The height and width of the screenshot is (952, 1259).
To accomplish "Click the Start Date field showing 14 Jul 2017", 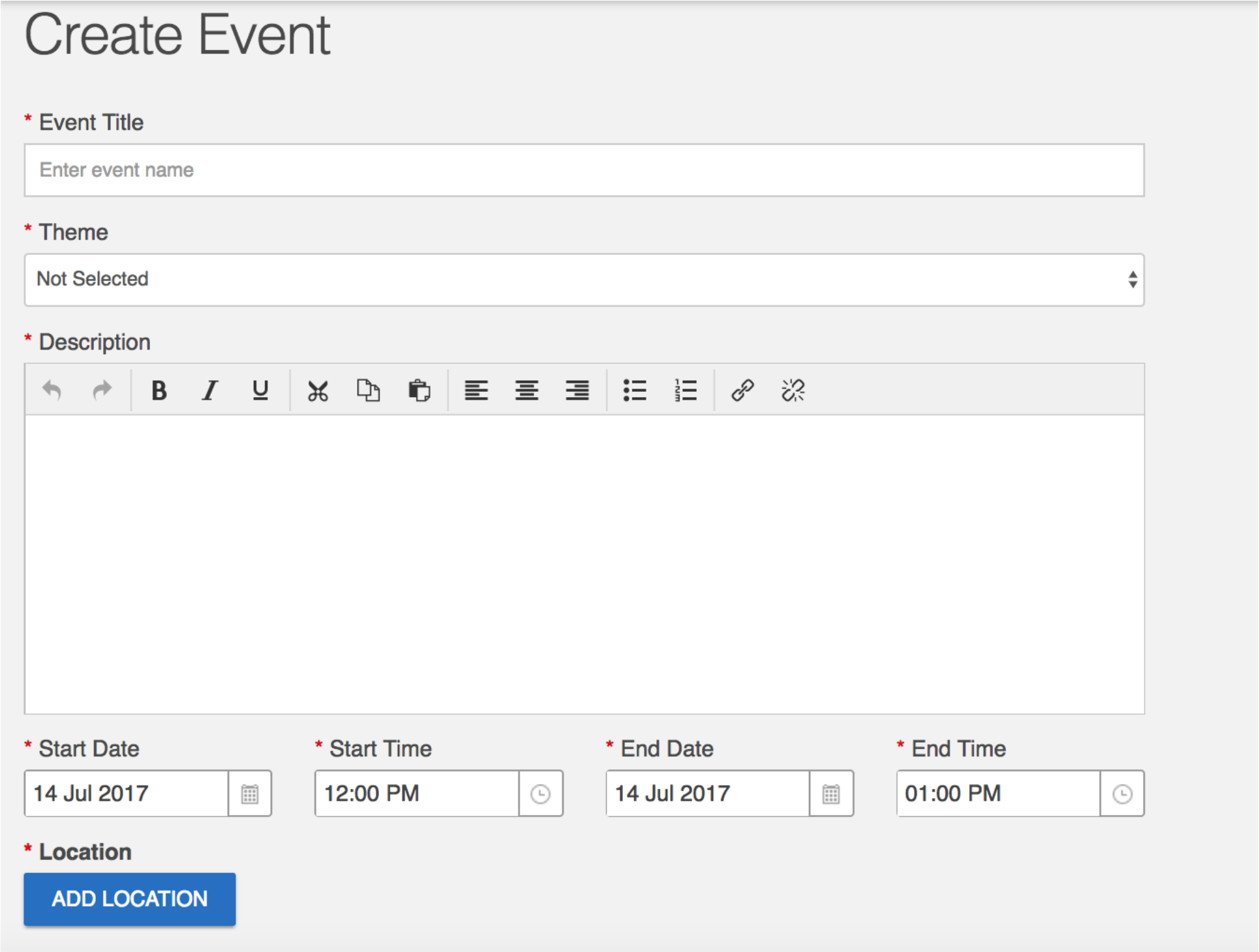I will 127,794.
